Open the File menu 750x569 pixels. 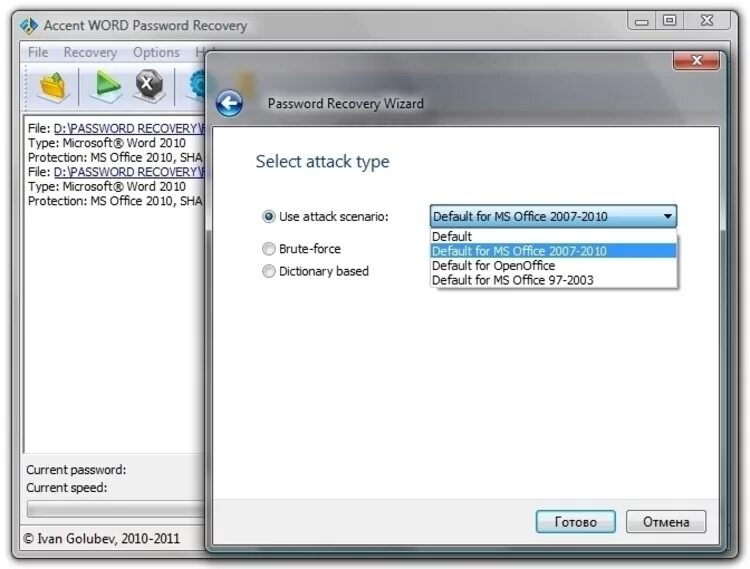coord(38,52)
